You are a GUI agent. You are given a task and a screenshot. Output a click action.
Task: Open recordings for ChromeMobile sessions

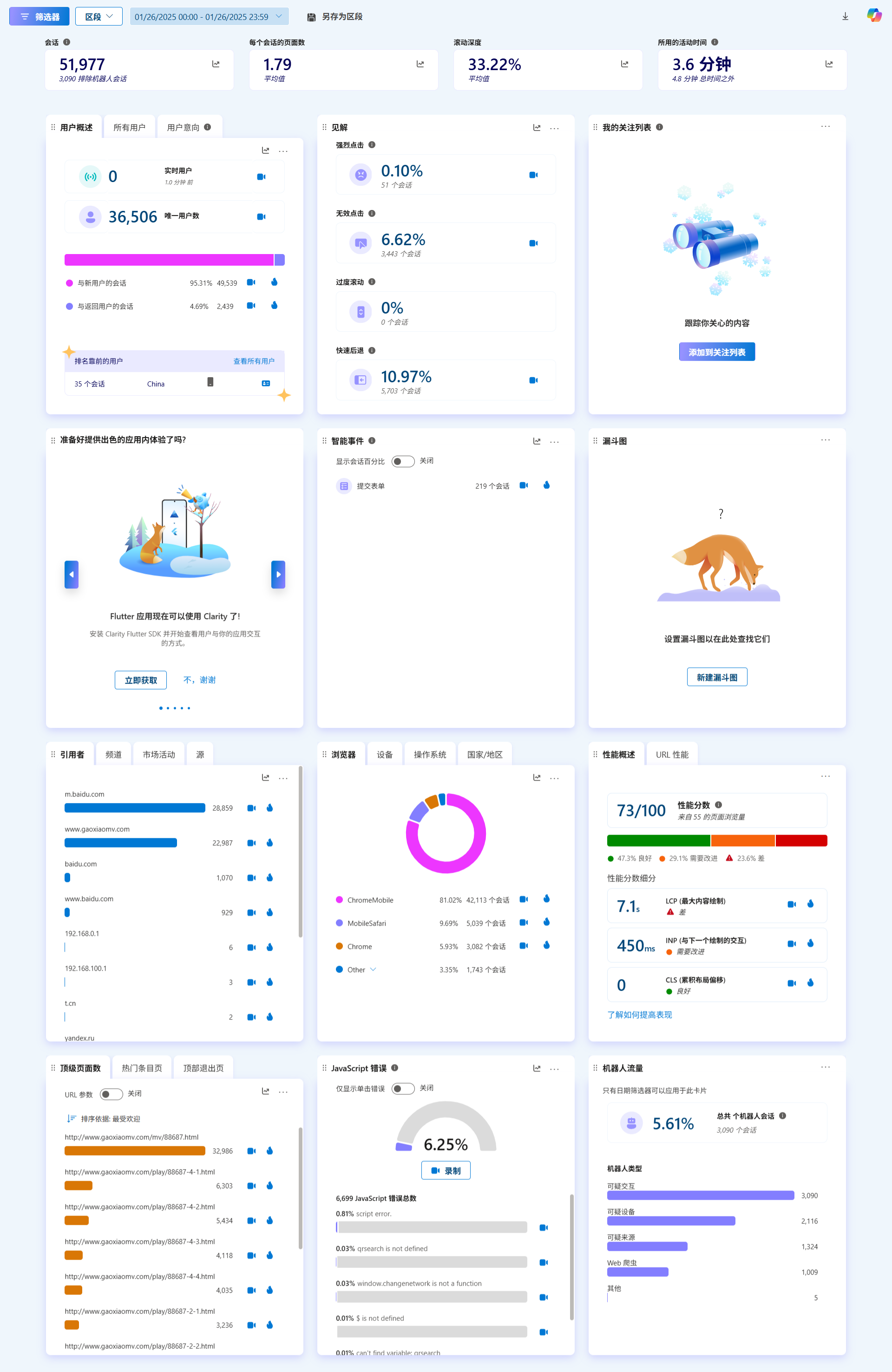pyautogui.click(x=524, y=899)
